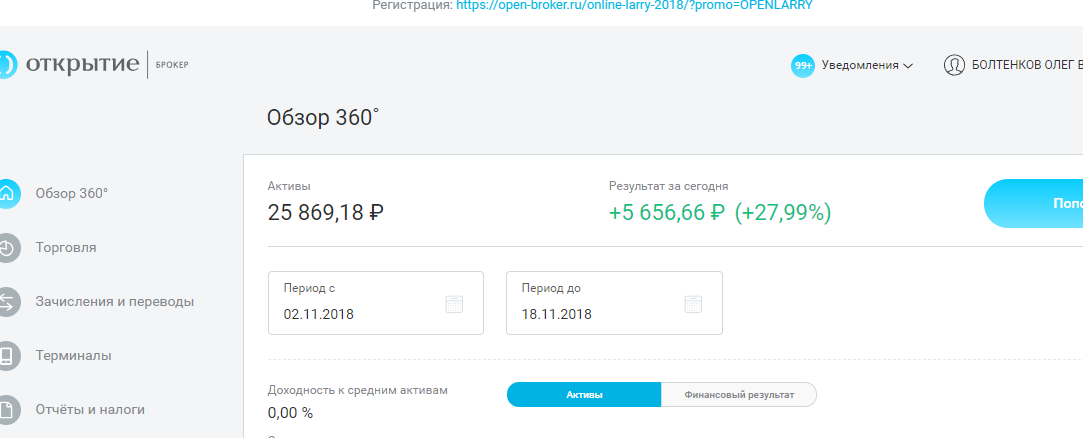Click the Отчёты и налоги document icon
Viewport: 1083px width, 438px height.
point(8,409)
